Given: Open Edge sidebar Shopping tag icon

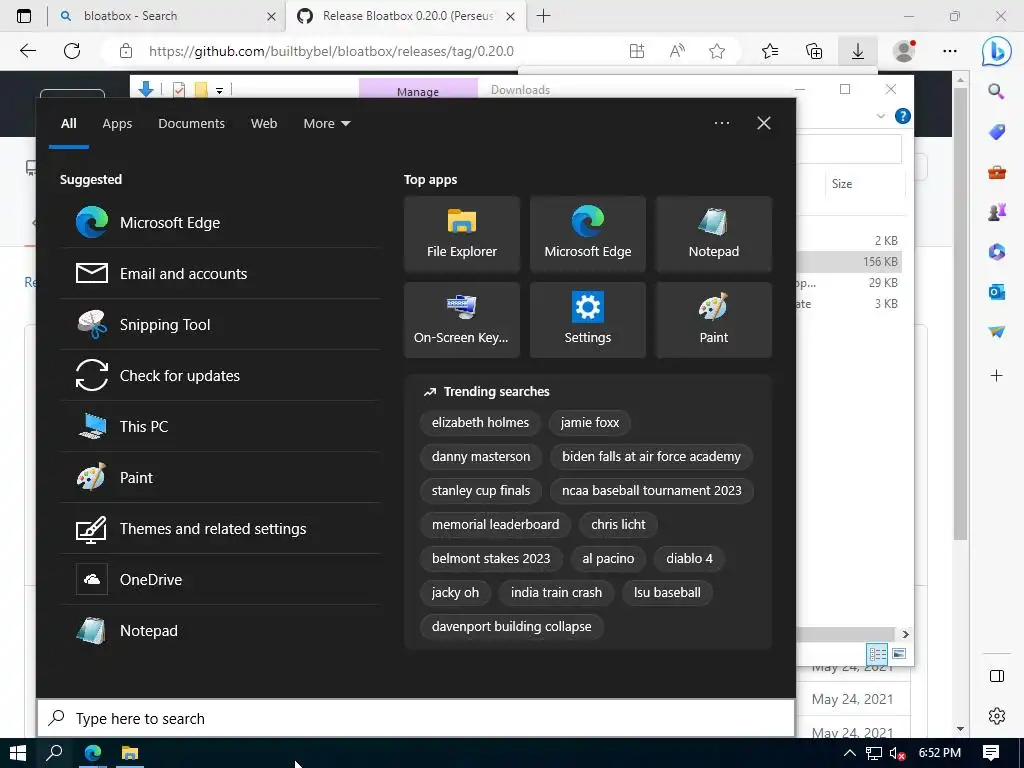Looking at the screenshot, I should coord(996,132).
